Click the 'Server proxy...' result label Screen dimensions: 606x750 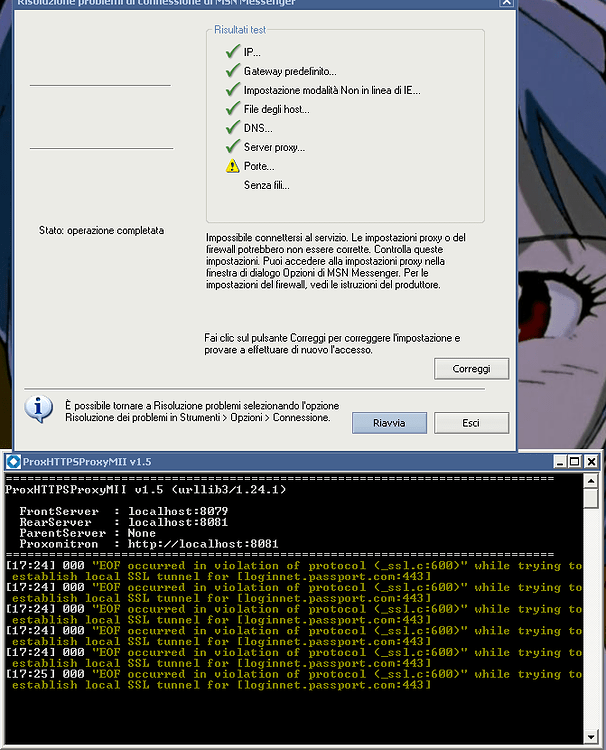click(x=274, y=147)
